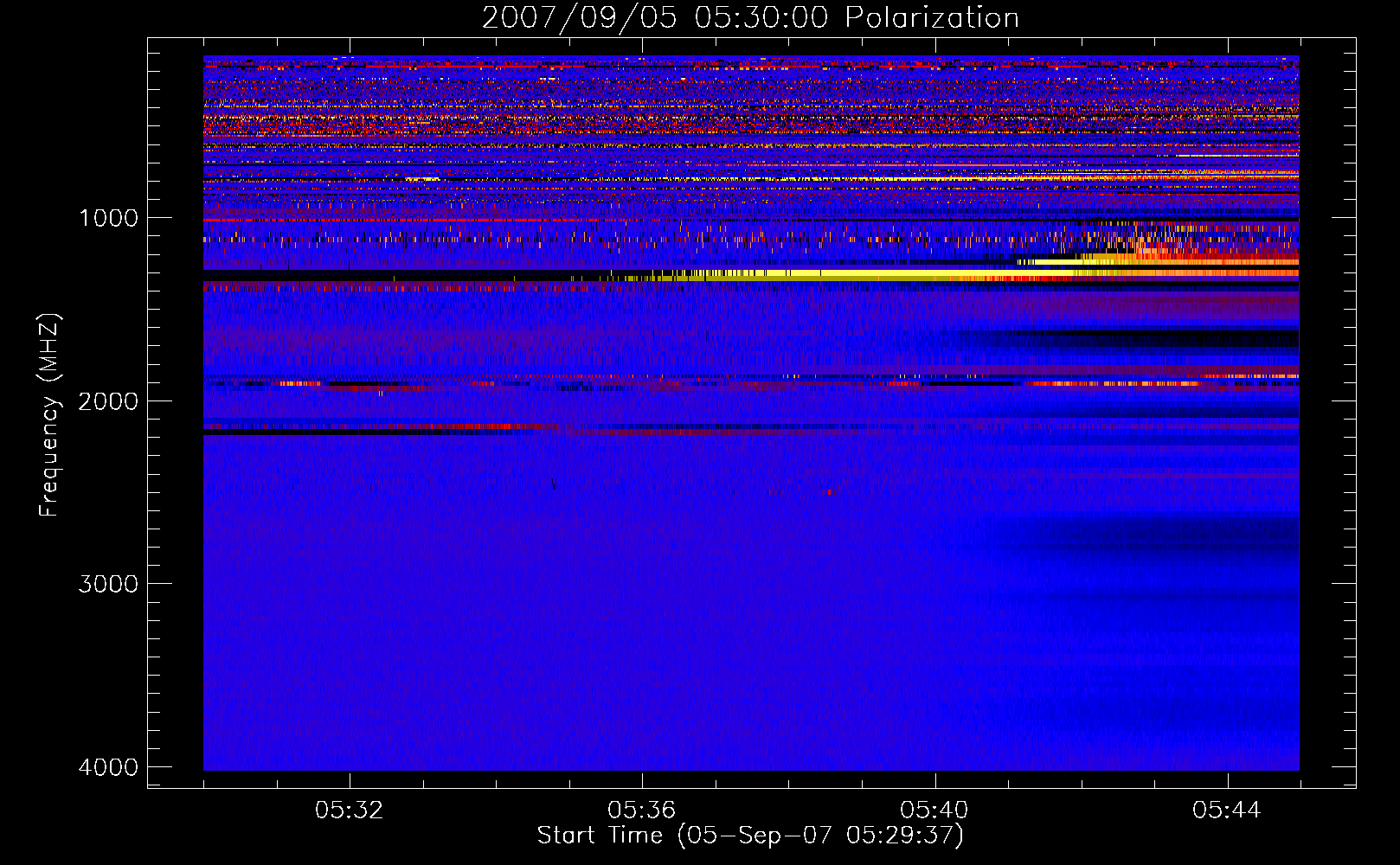Click the 4000 frequency tick label
The image size is (1400, 865).
108,767
